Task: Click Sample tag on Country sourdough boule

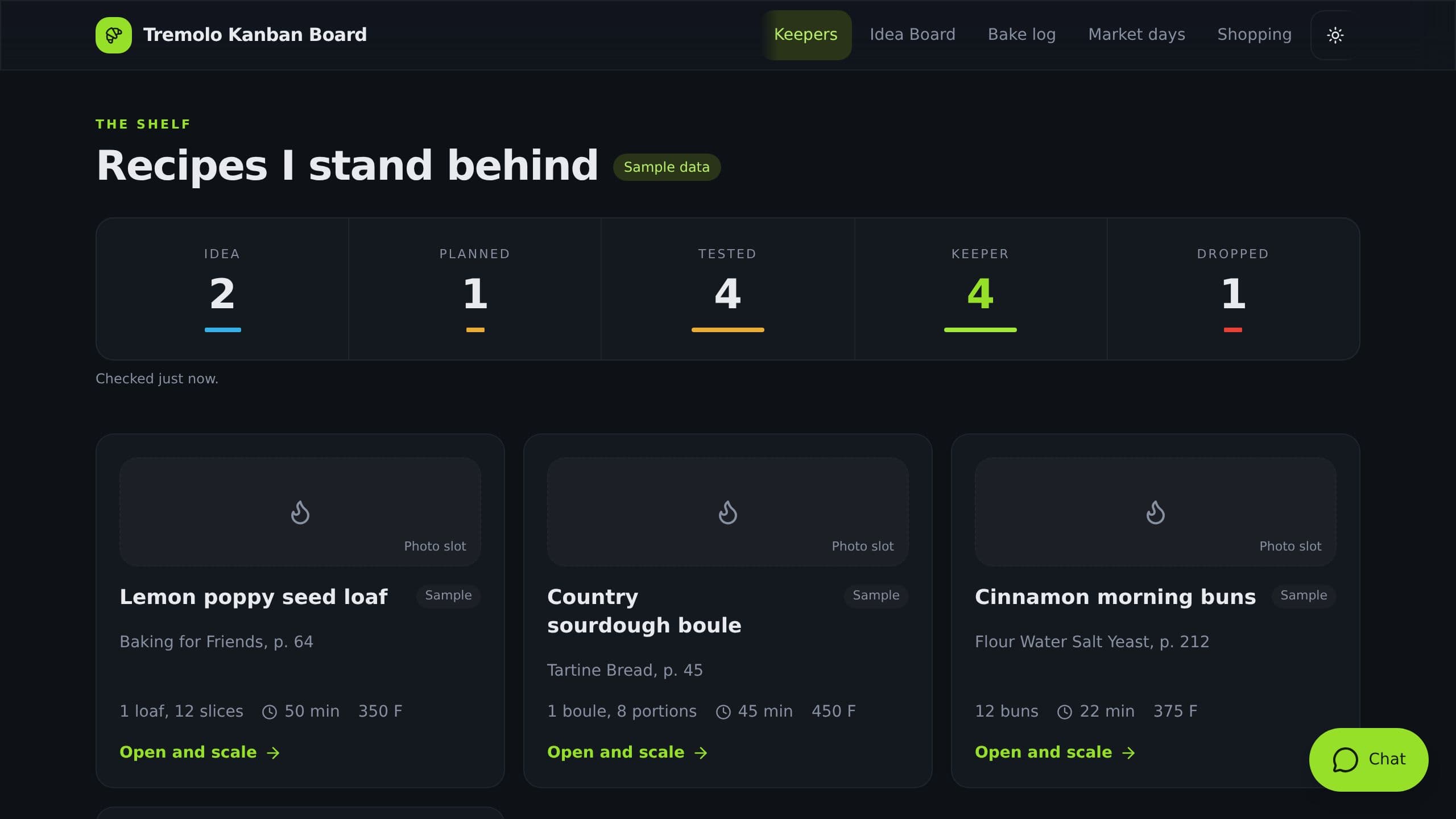Action: pos(876,595)
